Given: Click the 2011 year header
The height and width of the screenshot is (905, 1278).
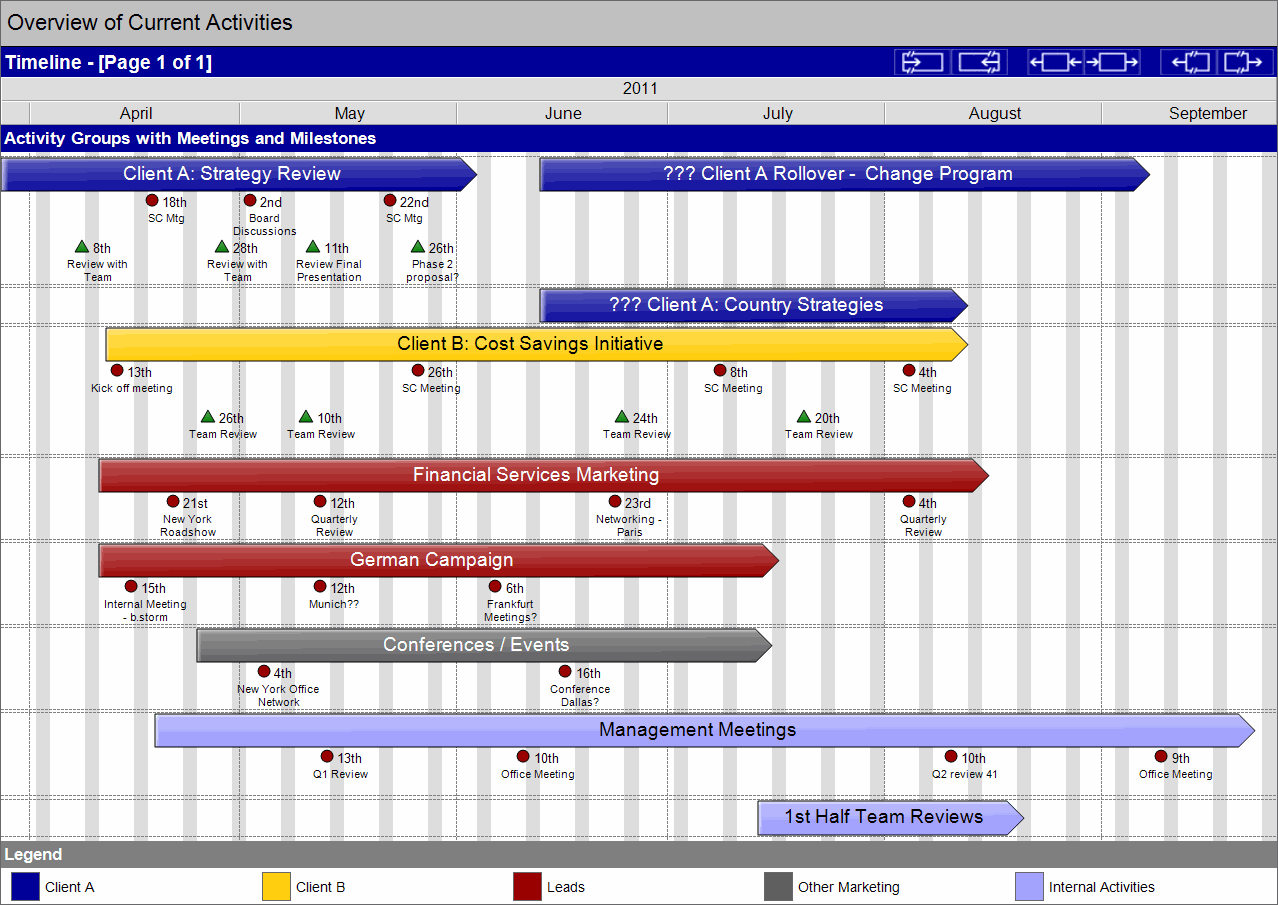Looking at the screenshot, I should pos(640,88).
